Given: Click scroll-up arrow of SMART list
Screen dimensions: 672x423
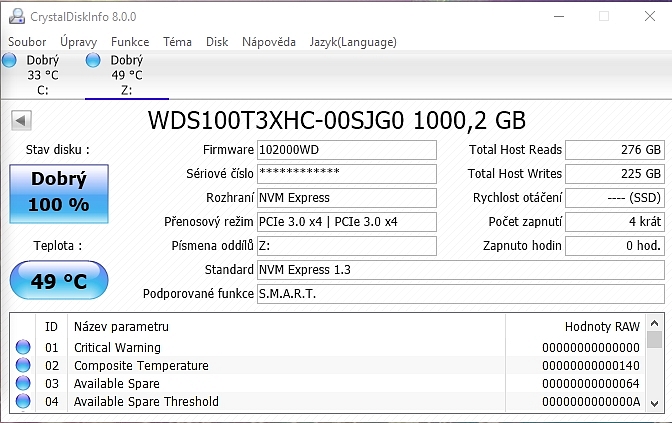Looking at the screenshot, I should [654, 323].
